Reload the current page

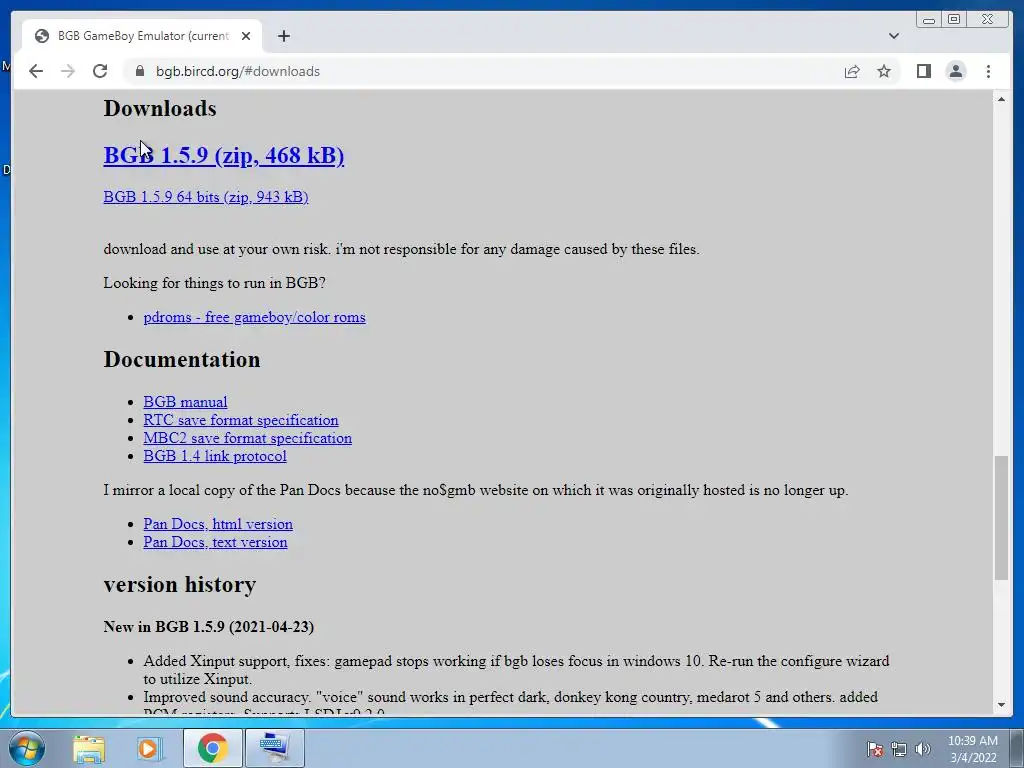[x=100, y=71]
